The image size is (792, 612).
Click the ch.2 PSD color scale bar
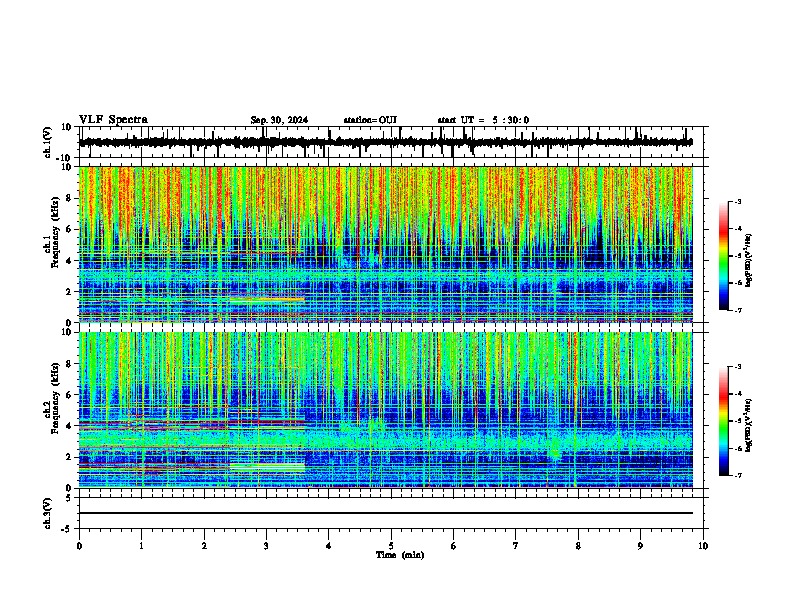[x=724, y=421]
